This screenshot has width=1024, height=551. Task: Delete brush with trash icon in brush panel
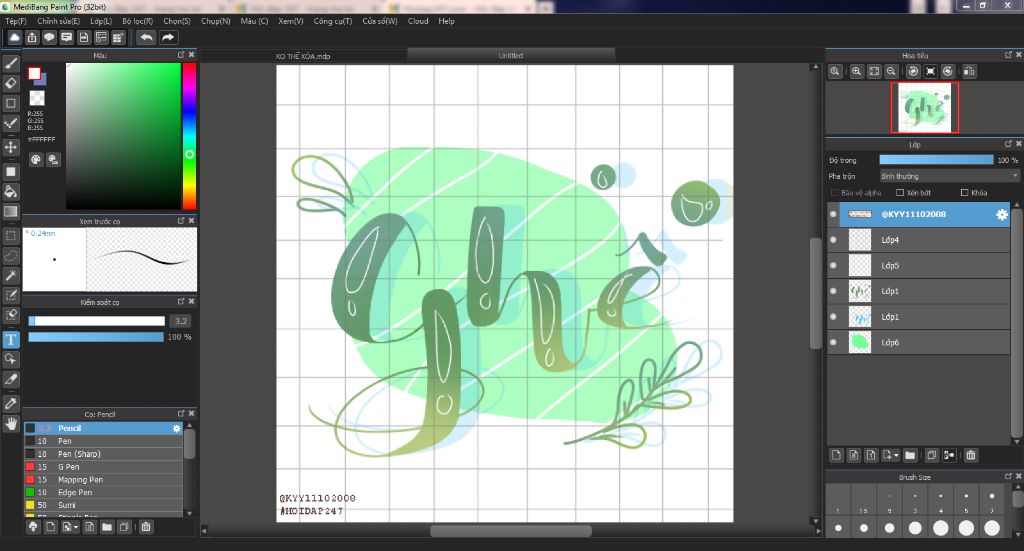(146, 527)
